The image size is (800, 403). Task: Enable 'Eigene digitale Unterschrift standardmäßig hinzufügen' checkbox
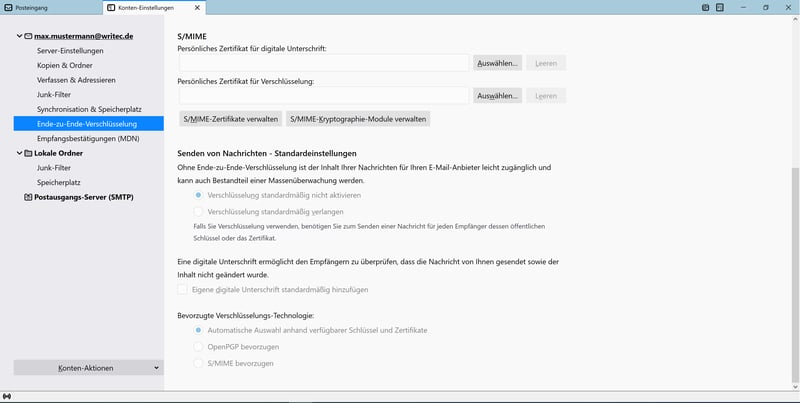pos(182,289)
